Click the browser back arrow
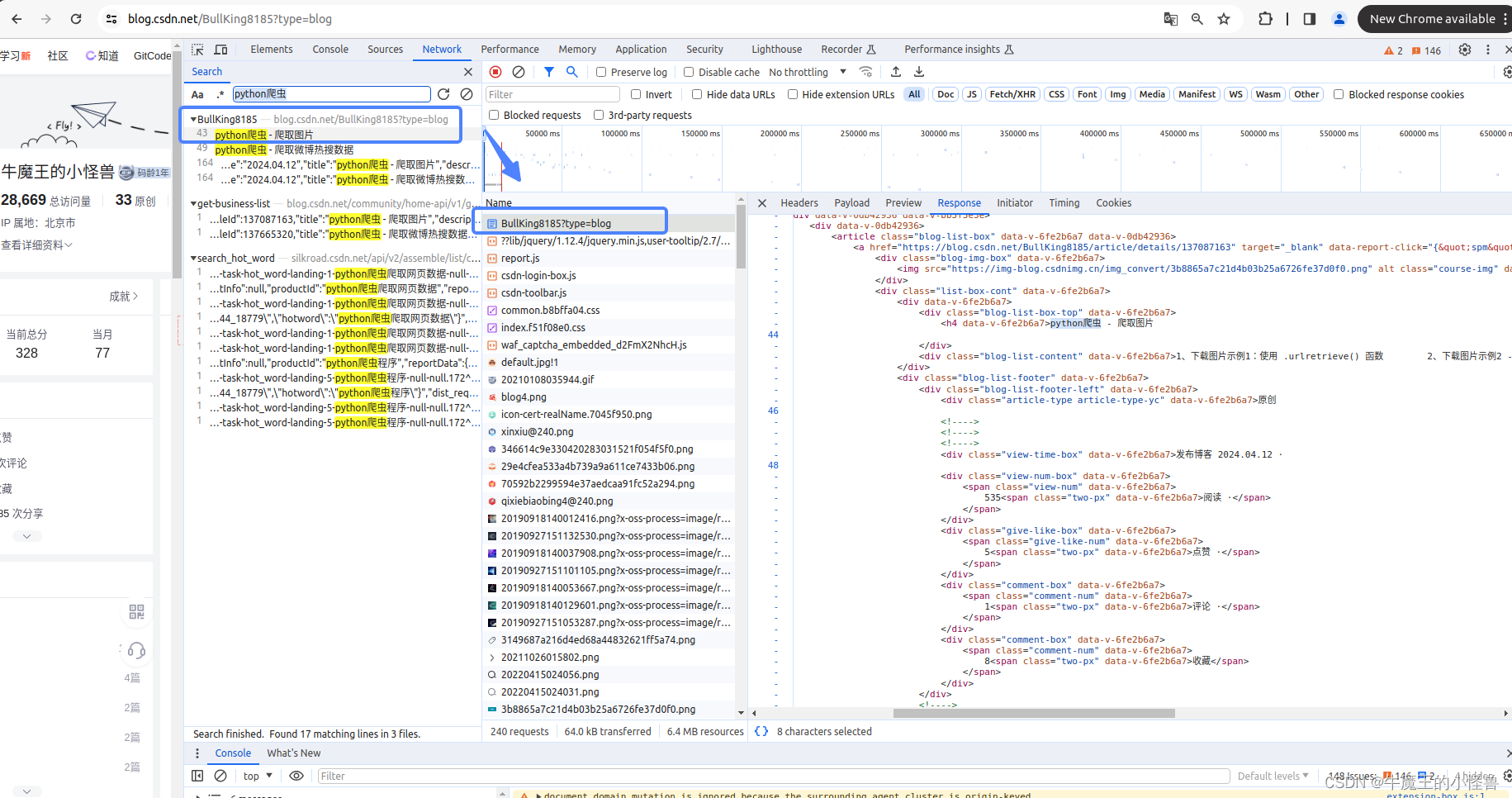The height and width of the screenshot is (798, 1512). [17, 18]
